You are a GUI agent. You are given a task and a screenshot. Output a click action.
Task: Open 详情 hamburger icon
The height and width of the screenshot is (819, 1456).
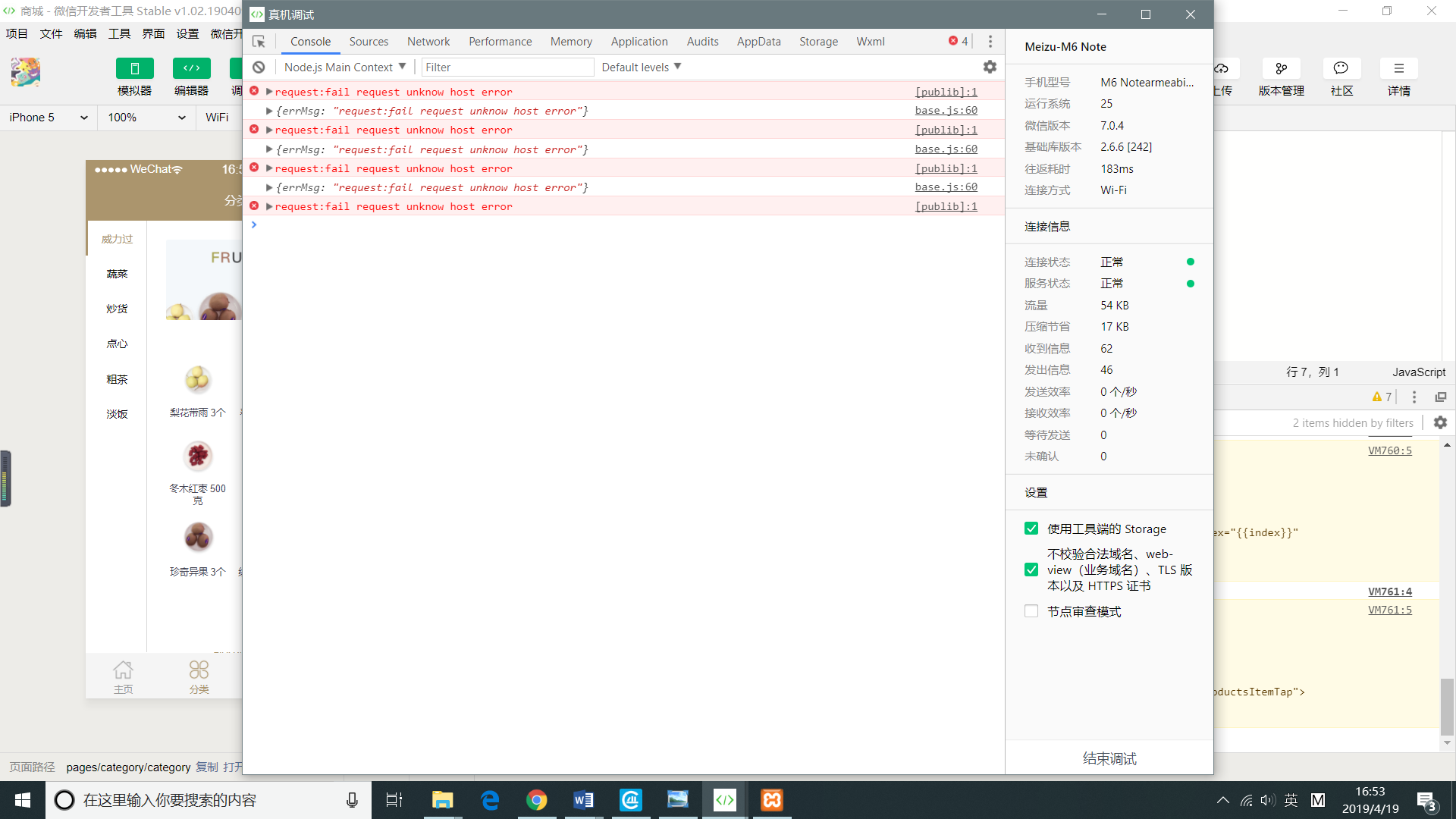point(1398,68)
